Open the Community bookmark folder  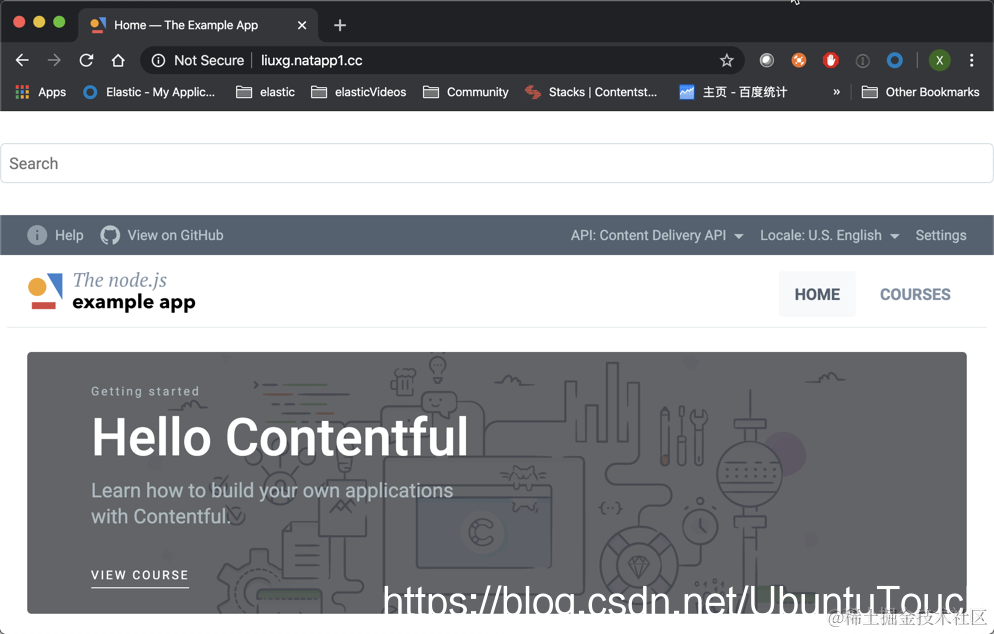(465, 92)
